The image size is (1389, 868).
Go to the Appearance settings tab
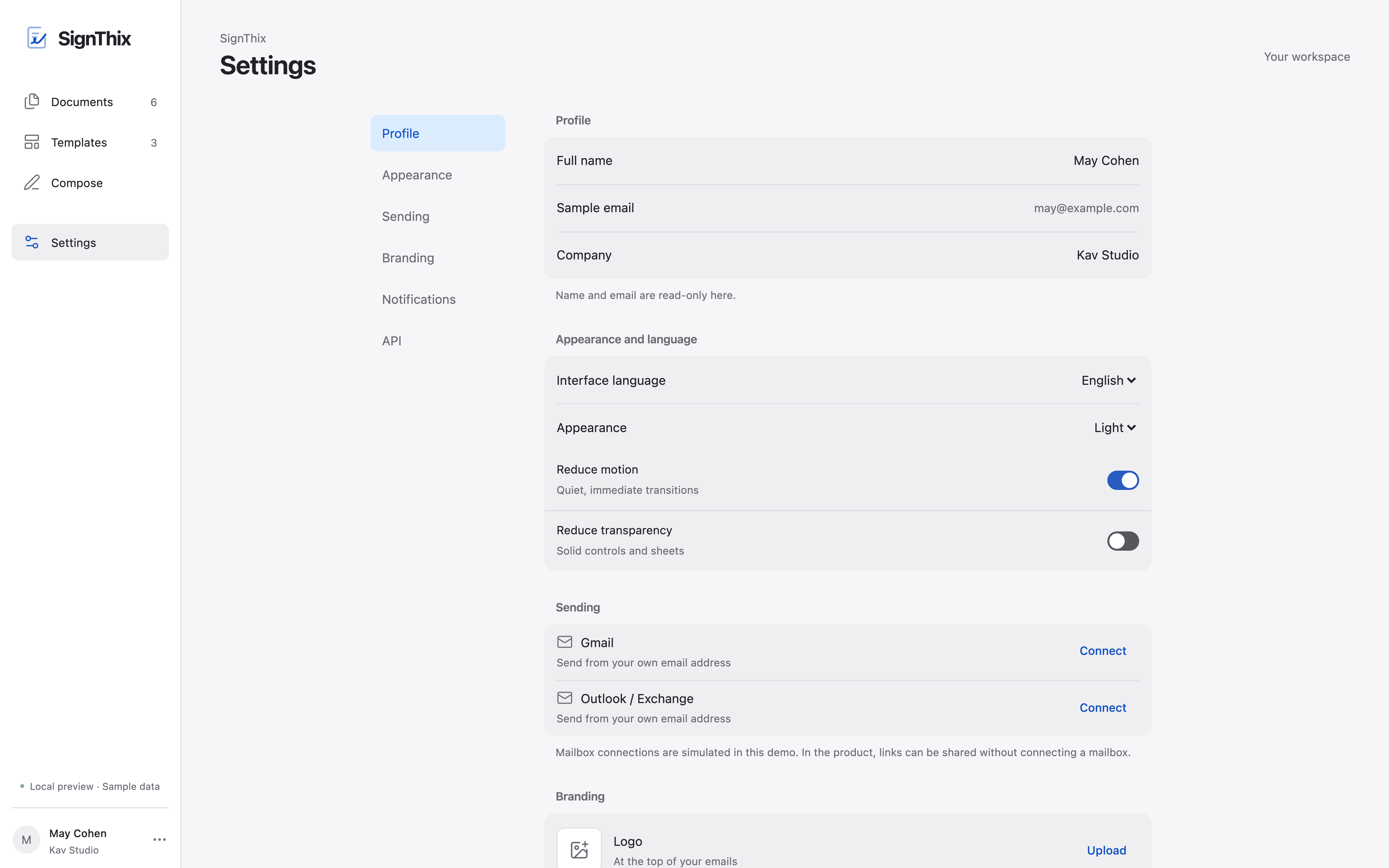coord(437,175)
